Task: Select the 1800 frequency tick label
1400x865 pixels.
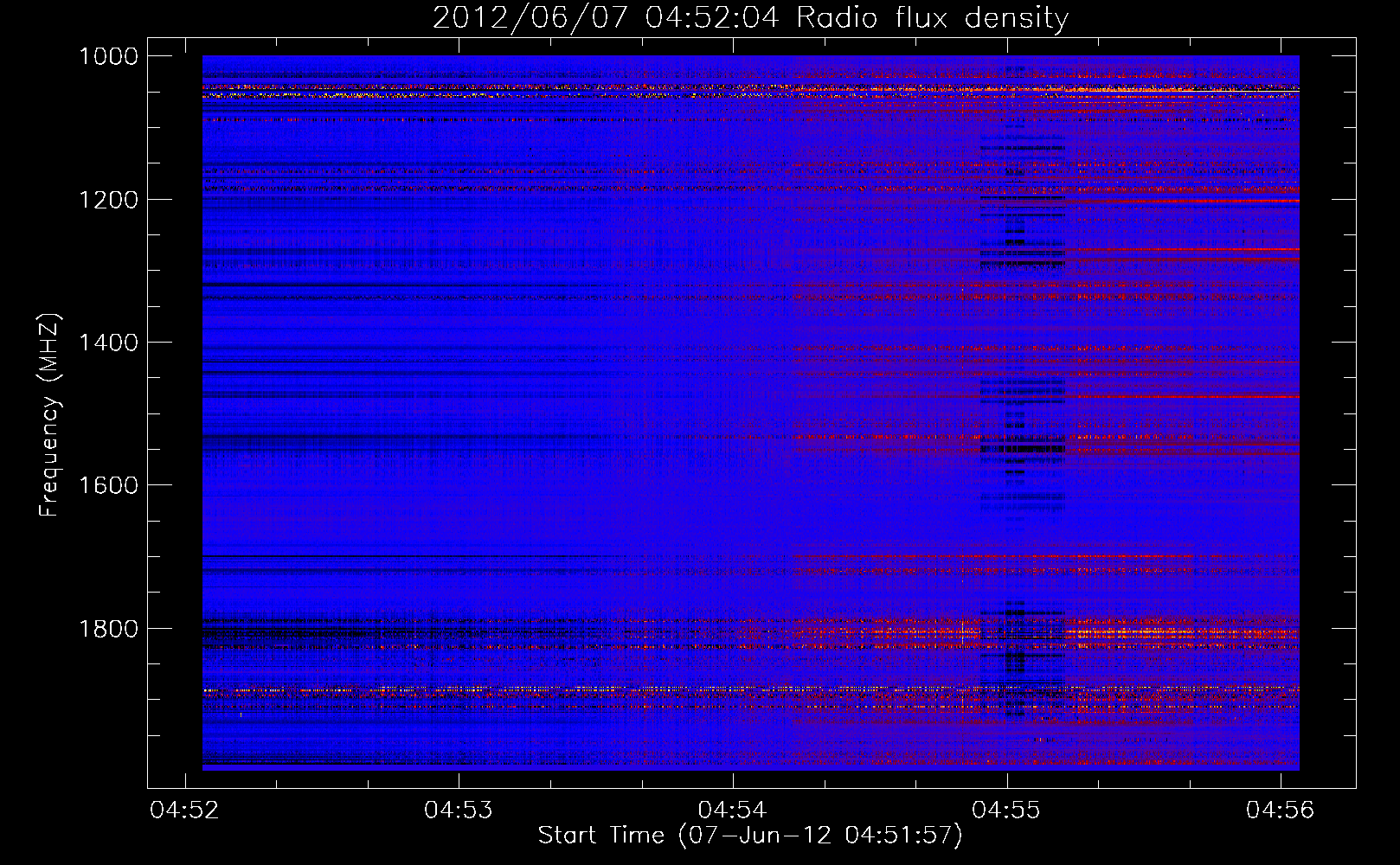Action: click(x=108, y=628)
